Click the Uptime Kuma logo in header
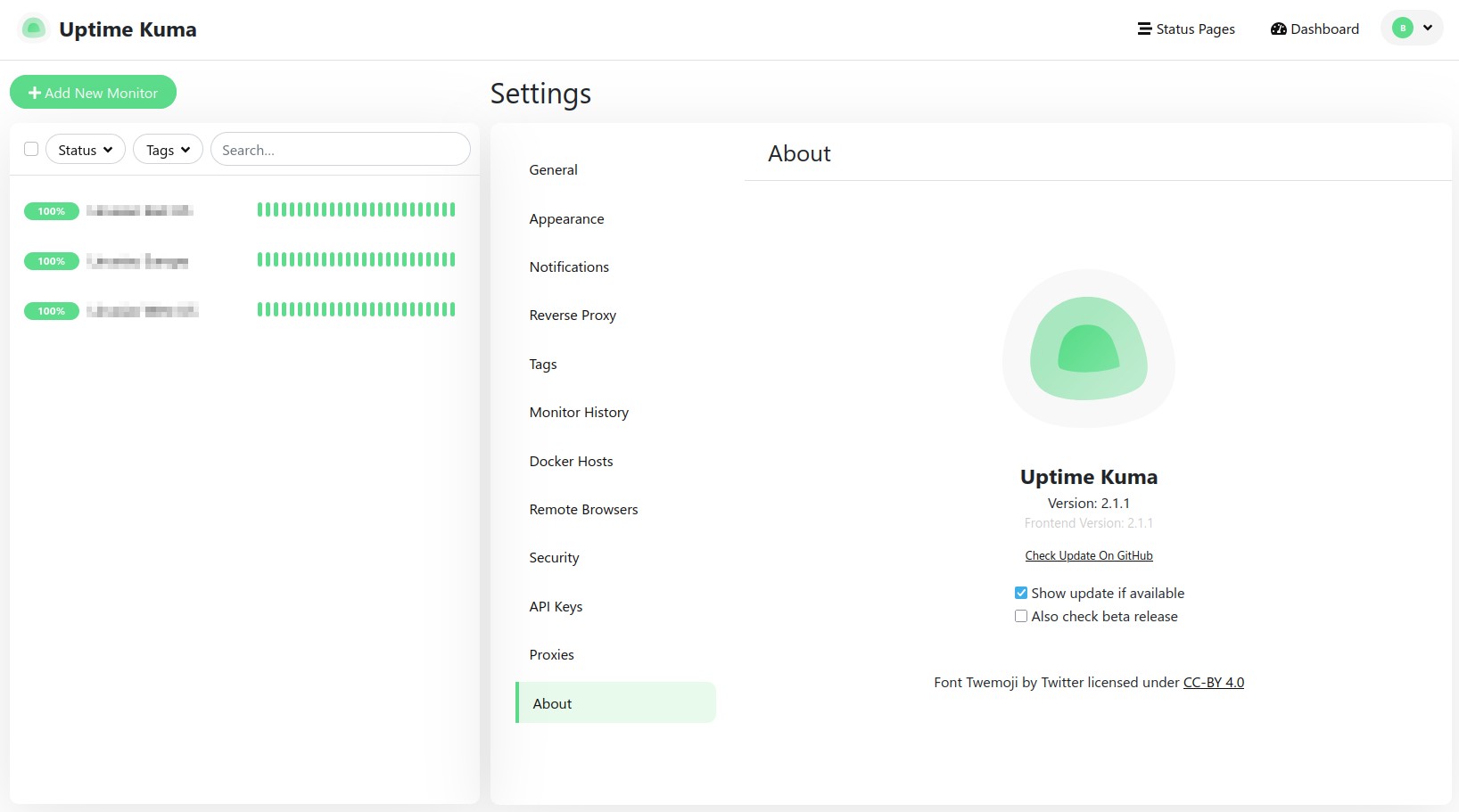 click(x=34, y=29)
